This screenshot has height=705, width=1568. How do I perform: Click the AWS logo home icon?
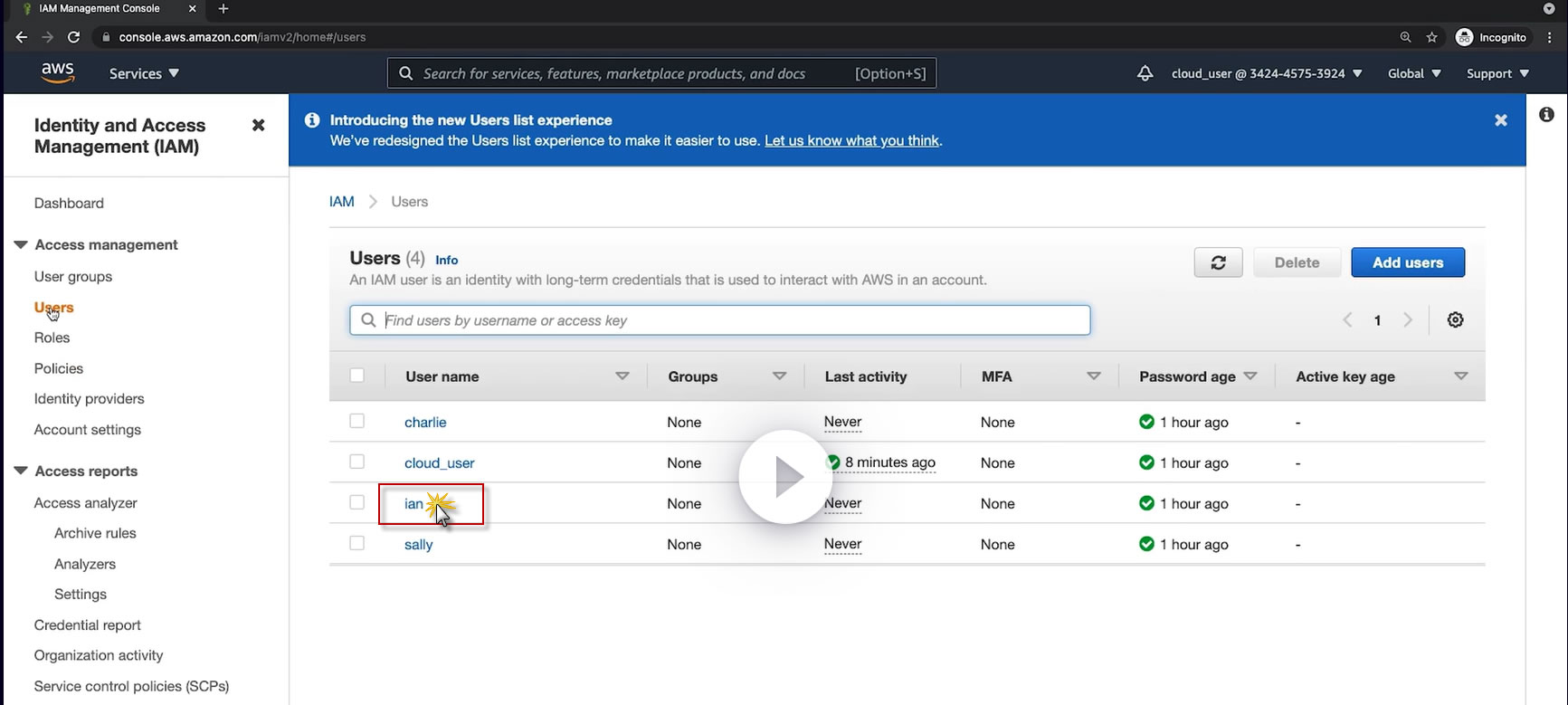(x=58, y=73)
